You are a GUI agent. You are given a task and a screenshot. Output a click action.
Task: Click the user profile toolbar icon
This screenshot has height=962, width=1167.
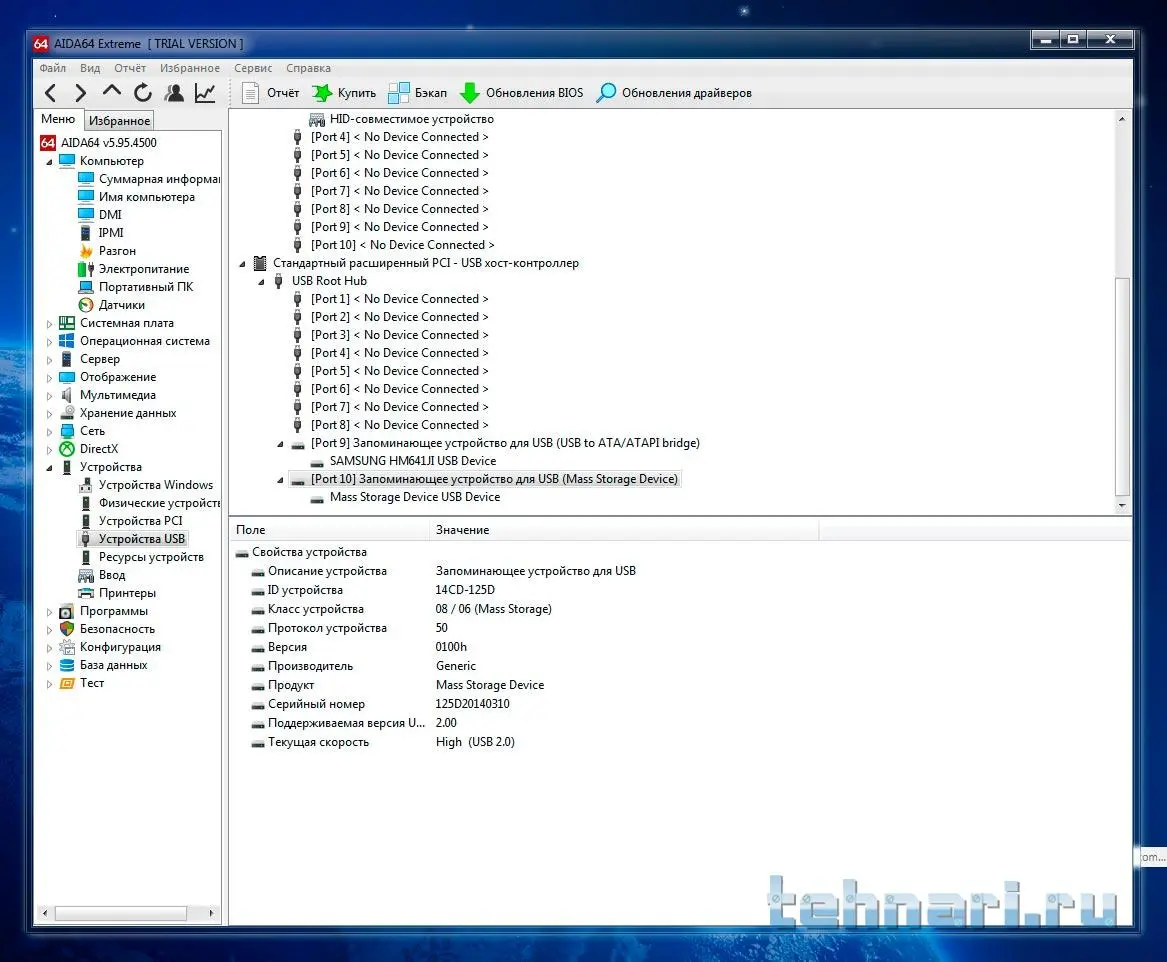[x=174, y=93]
